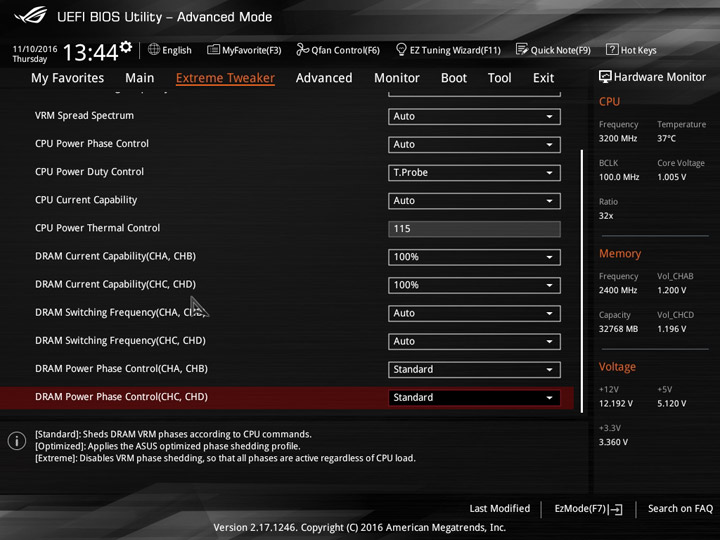This screenshot has height=540, width=720.
Task: Select the Extreme Tweaker tab
Action: (x=225, y=78)
